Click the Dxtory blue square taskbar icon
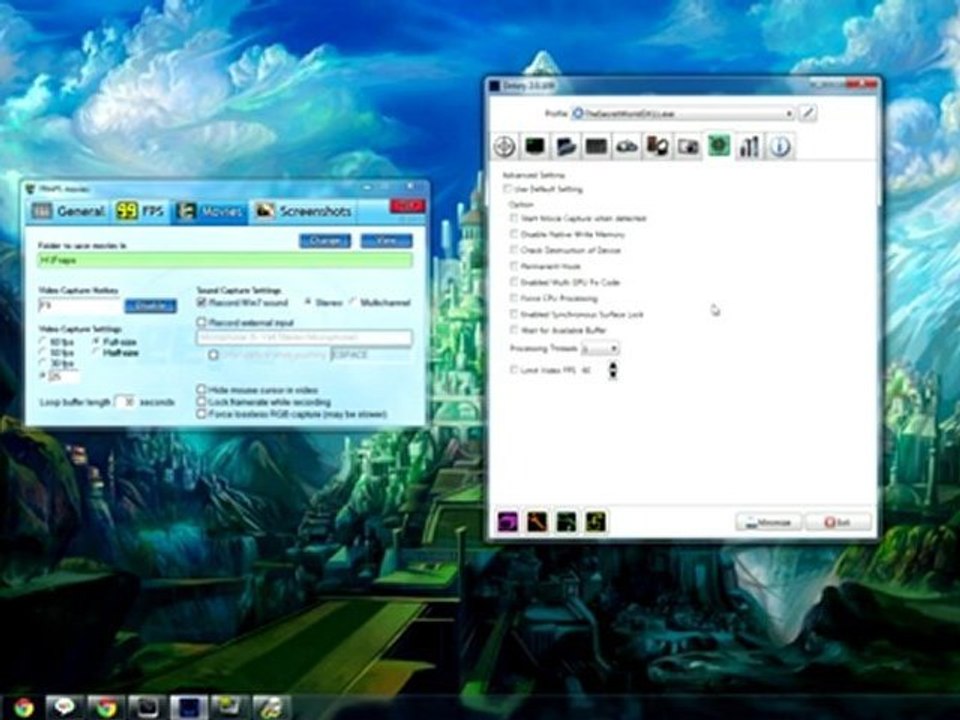The width and height of the screenshot is (960, 720). coord(188,707)
